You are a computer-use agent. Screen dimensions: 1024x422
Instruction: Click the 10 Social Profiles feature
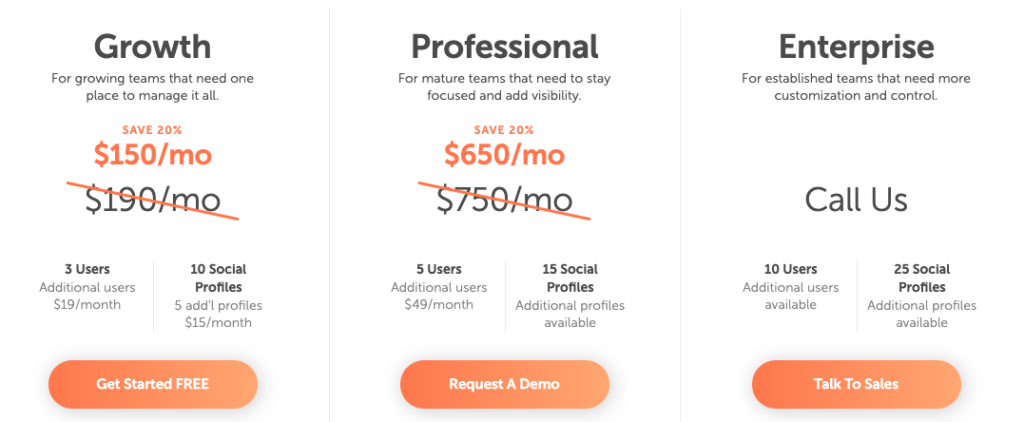pos(218,278)
